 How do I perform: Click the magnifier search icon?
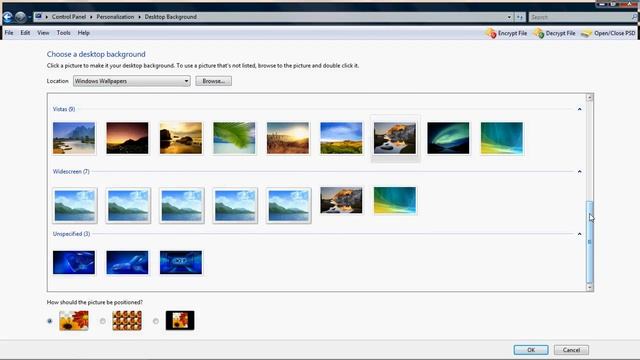pos(634,17)
